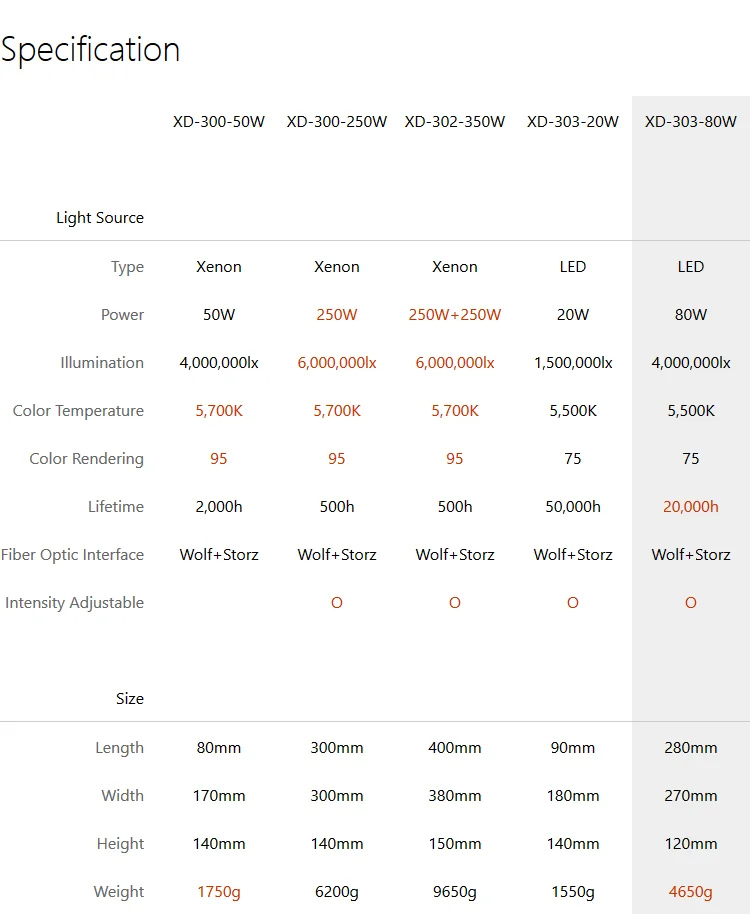Click the 1750g weight value
The width and height of the screenshot is (750, 914).
click(x=219, y=892)
